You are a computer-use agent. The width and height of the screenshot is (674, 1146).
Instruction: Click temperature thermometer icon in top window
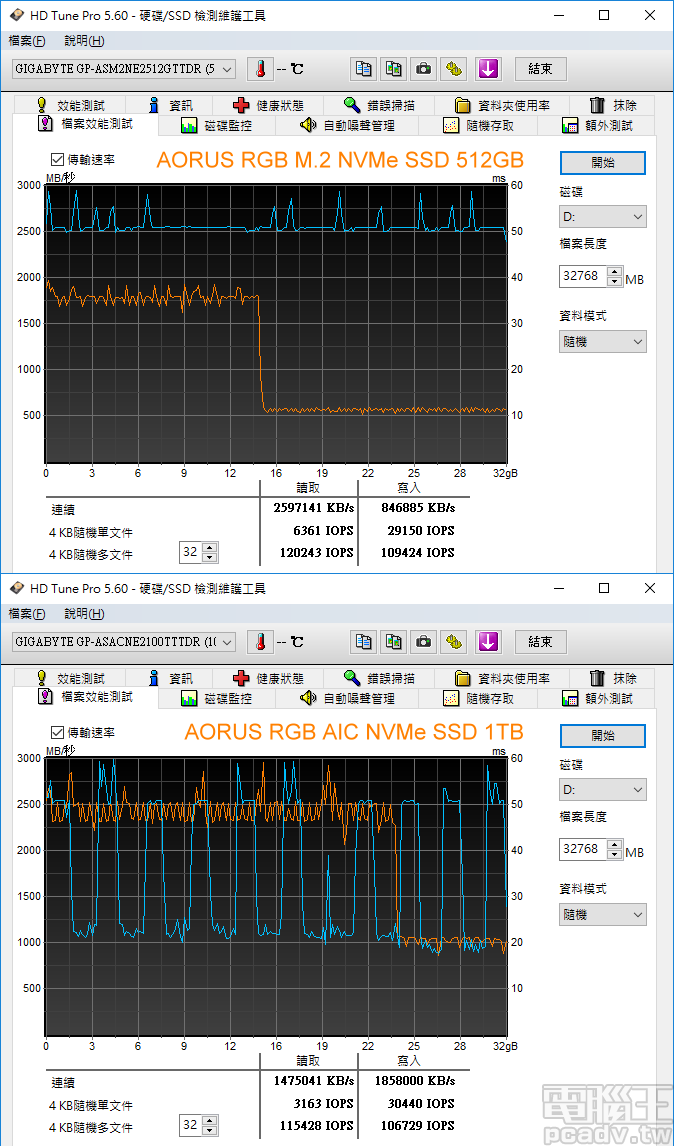pyautogui.click(x=260, y=69)
